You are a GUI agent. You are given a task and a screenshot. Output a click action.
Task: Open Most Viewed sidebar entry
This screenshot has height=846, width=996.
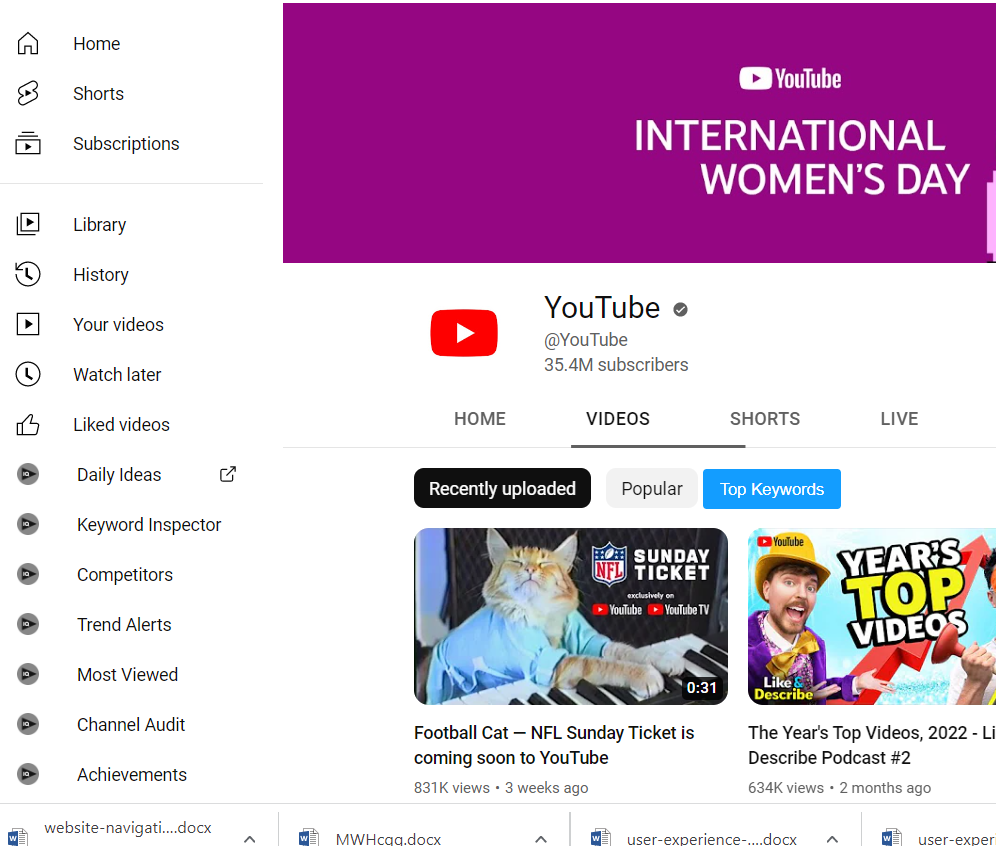[x=127, y=675]
